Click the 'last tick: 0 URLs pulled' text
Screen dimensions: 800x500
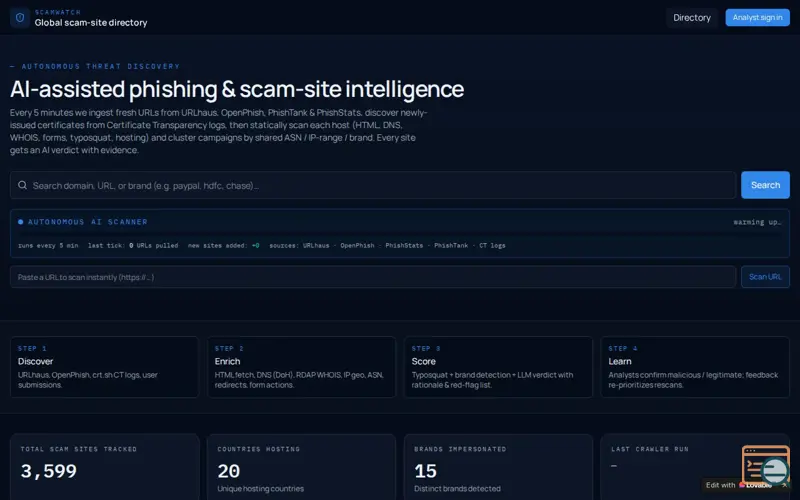[x=133, y=245]
